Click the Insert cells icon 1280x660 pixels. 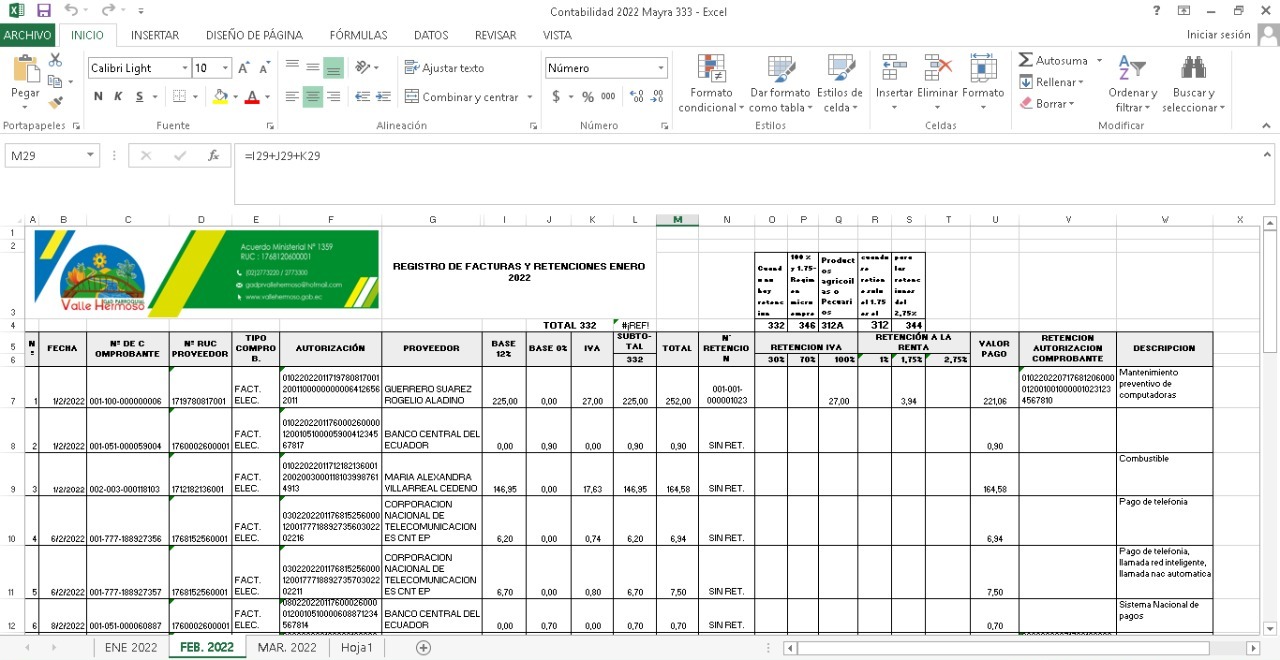894,69
